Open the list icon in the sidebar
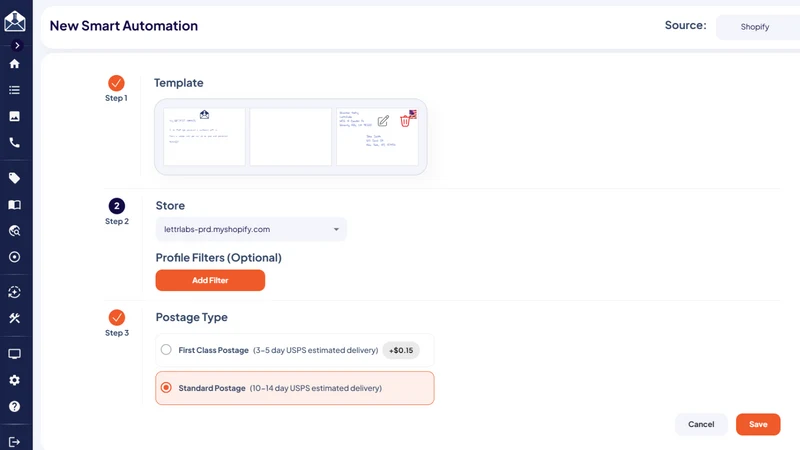The image size is (800, 450). pos(14,90)
